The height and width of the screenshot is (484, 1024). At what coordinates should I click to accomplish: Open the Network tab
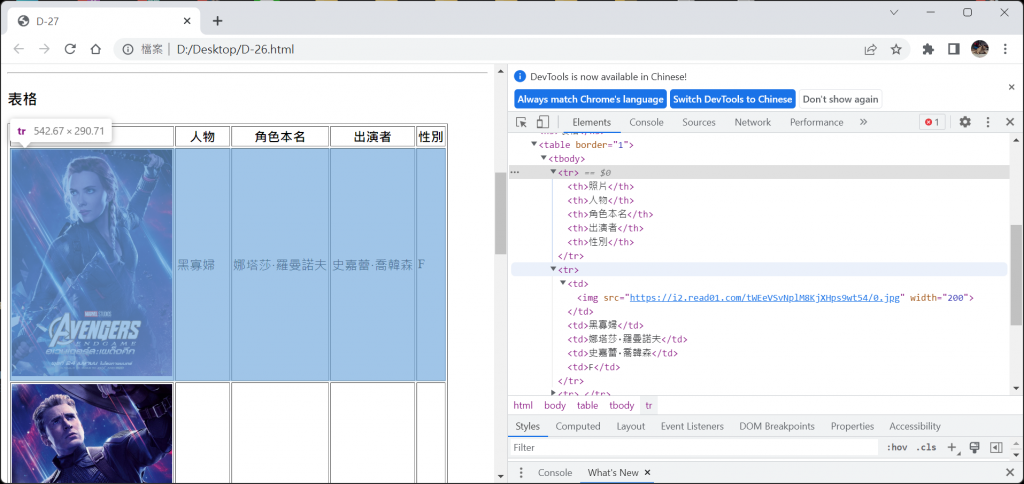point(752,122)
